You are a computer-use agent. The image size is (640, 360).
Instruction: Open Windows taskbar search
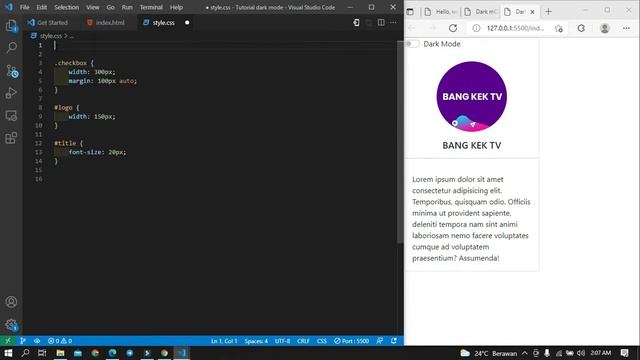point(25,353)
